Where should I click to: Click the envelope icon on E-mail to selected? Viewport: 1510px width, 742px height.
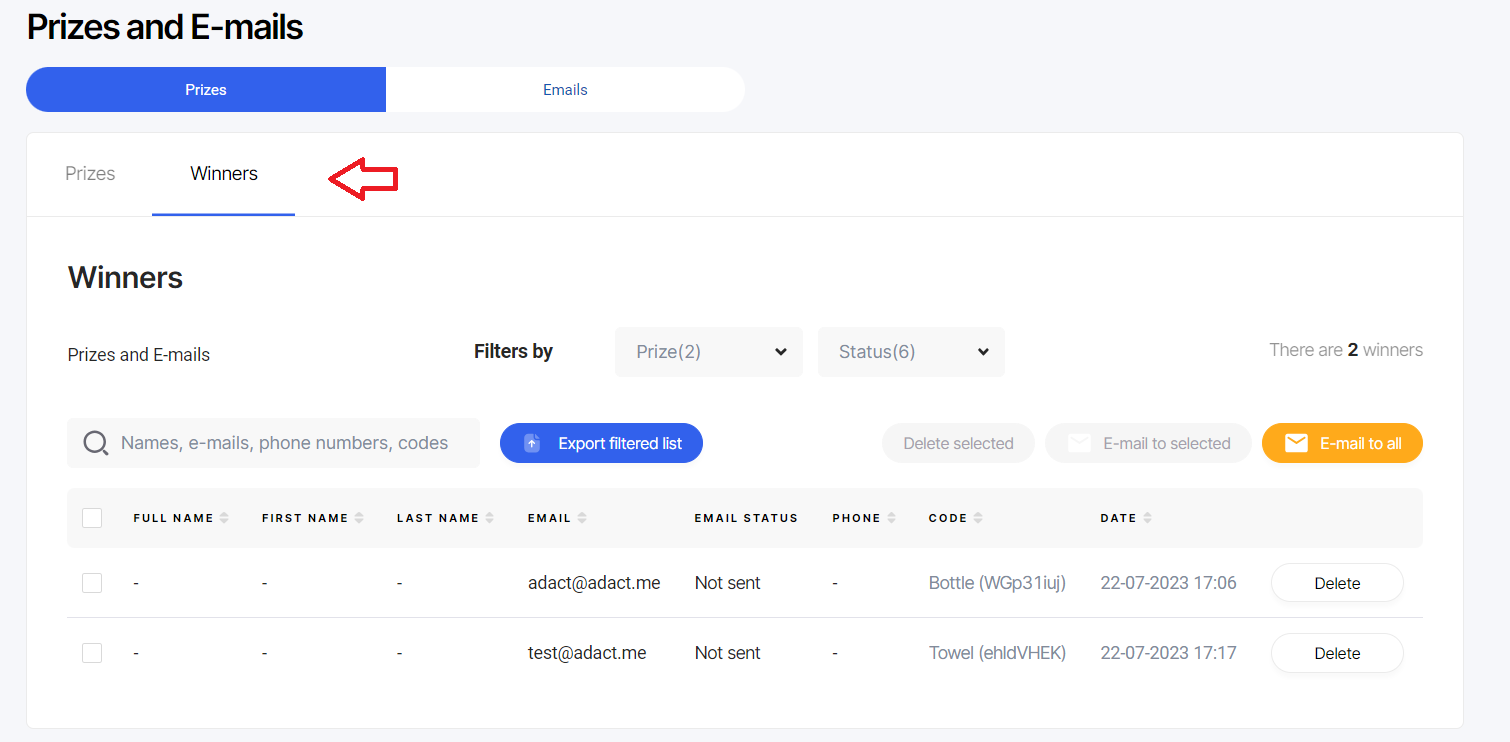tap(1079, 442)
